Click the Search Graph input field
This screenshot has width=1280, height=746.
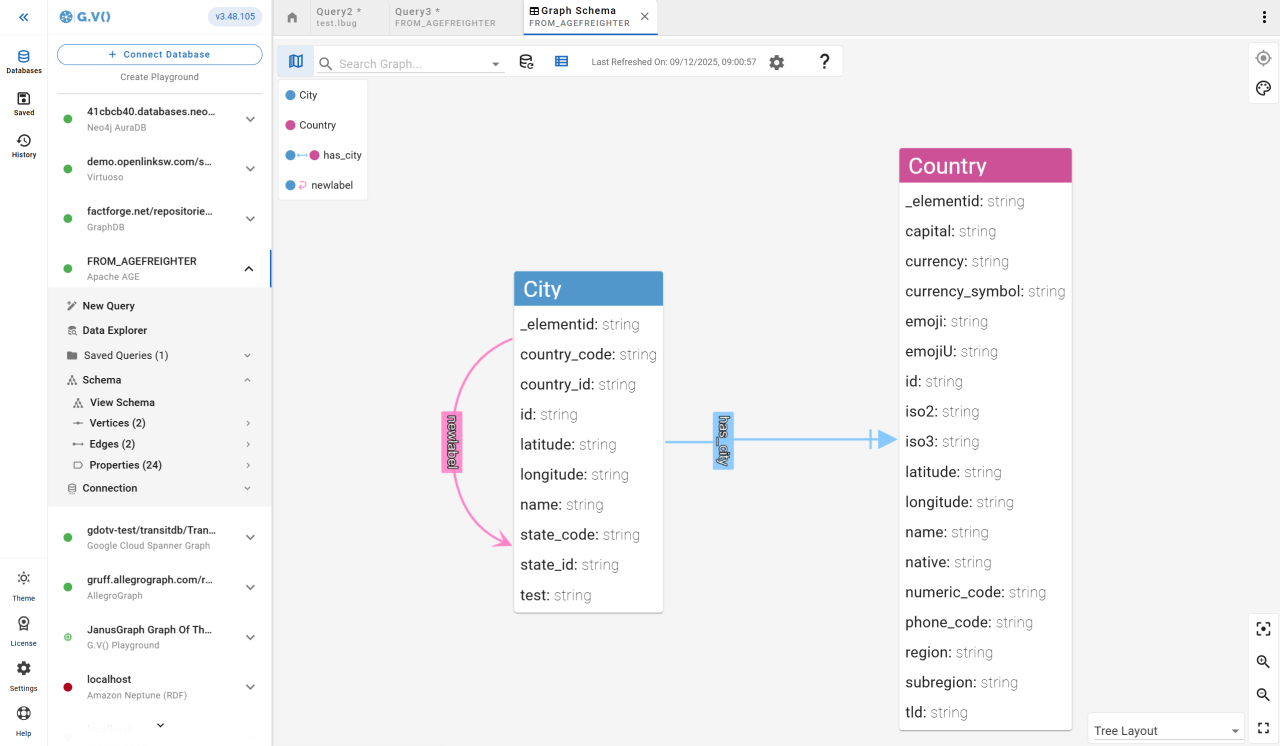tap(411, 64)
